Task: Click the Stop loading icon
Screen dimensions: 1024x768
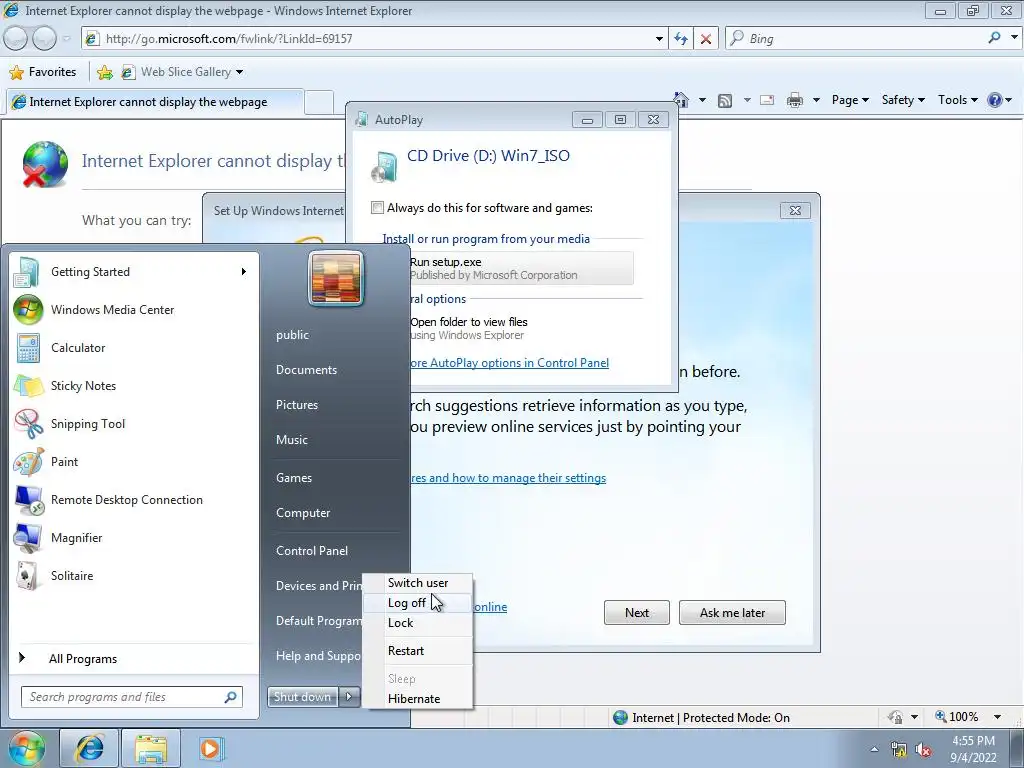Action: click(706, 39)
